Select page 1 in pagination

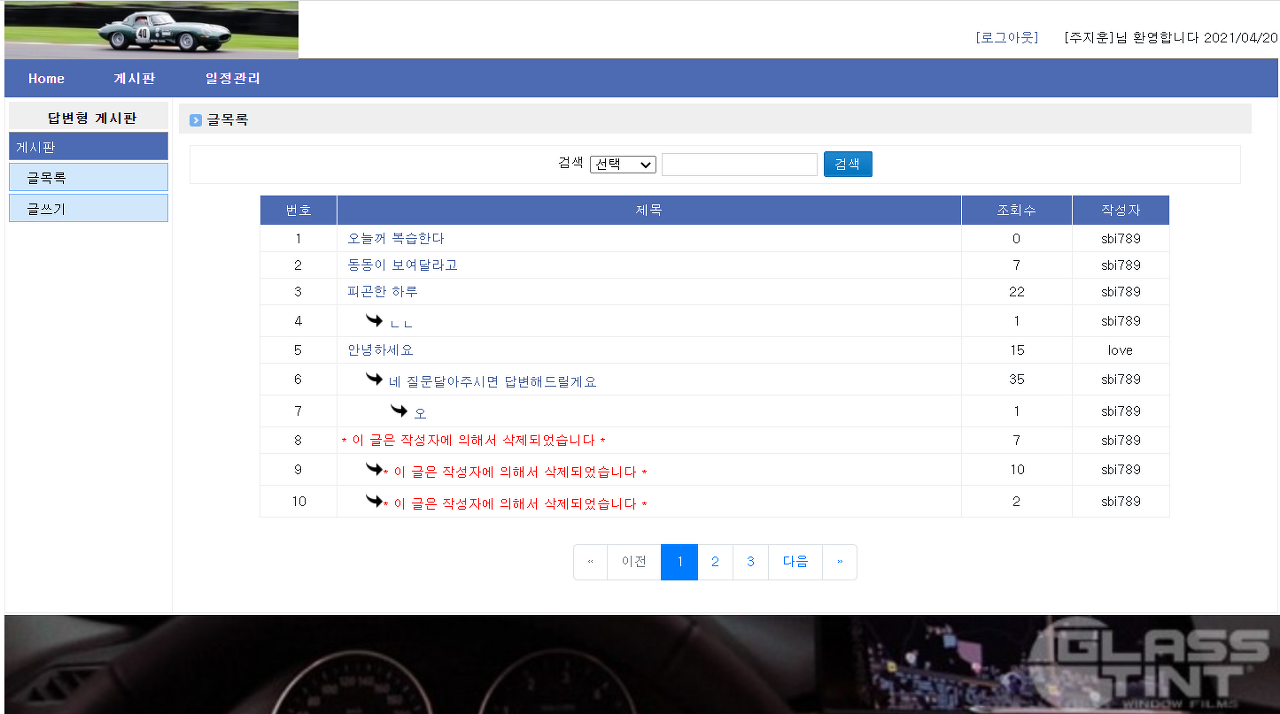[679, 562]
